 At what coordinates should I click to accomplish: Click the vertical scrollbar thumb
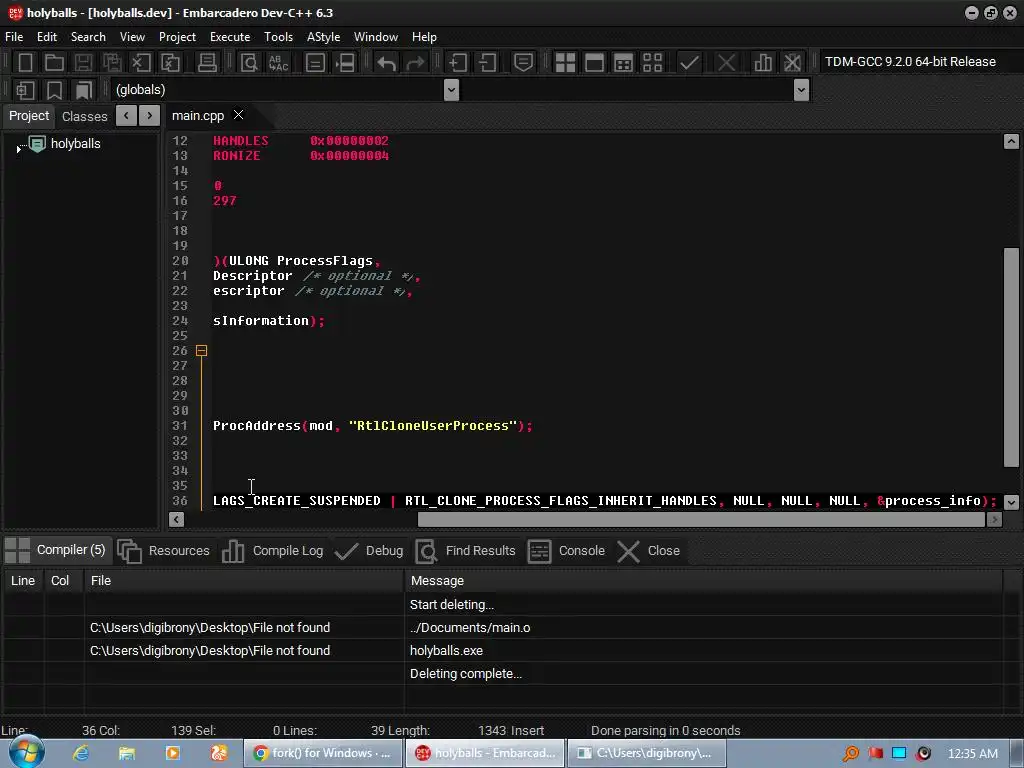tap(1011, 357)
